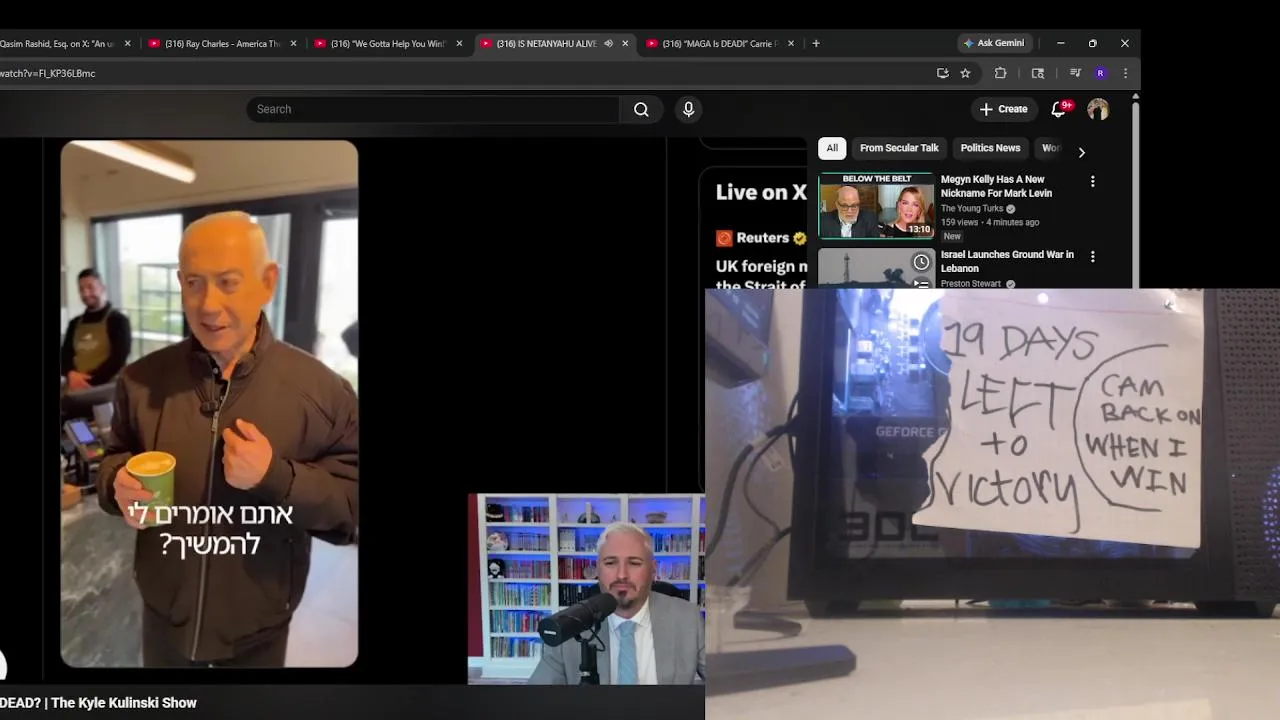This screenshot has width=1280, height=720.
Task: Click the Preston Stewart channel name
Action: point(970,284)
